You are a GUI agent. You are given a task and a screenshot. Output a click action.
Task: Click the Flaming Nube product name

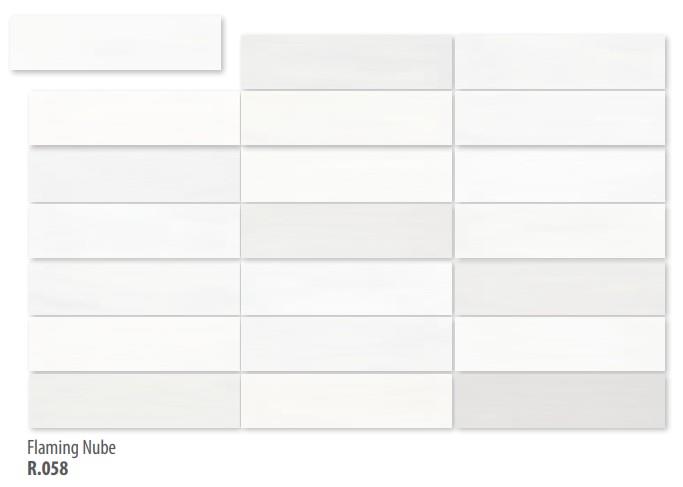[x=71, y=447]
